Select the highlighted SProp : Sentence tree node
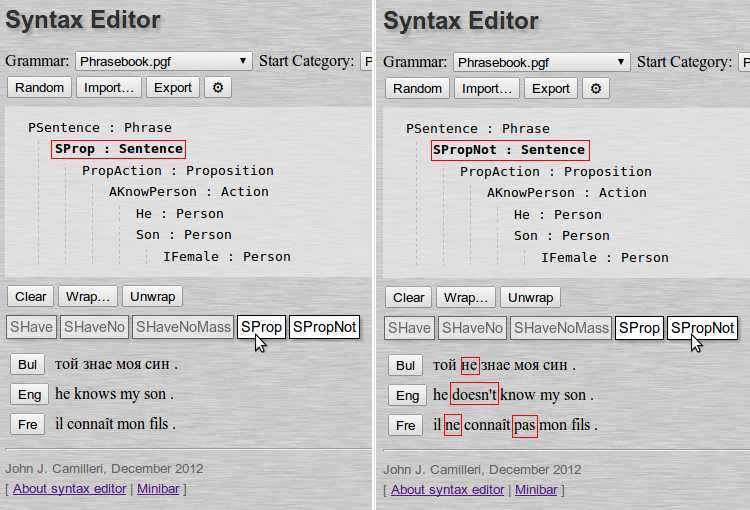The image size is (750, 510). 119,149
